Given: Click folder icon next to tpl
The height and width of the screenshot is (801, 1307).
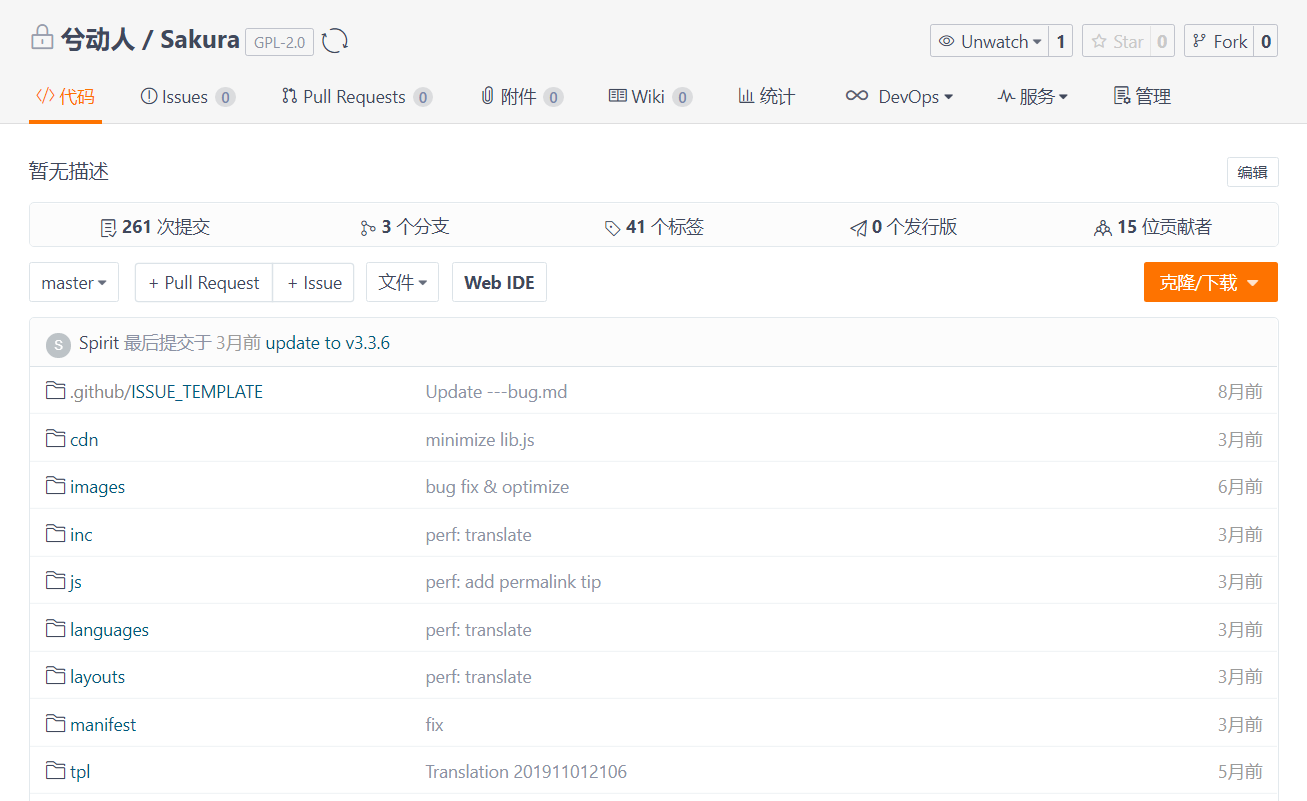Looking at the screenshot, I should pos(56,771).
